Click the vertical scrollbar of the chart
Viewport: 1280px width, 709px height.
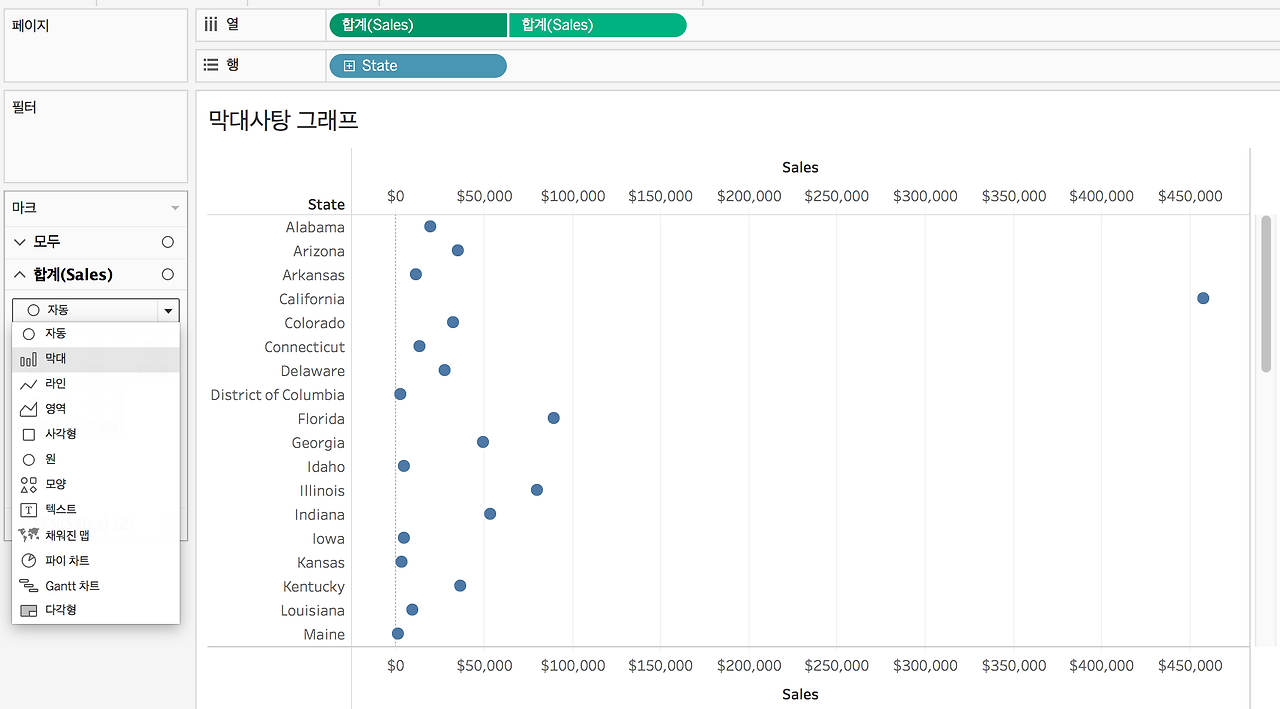coord(1266,293)
